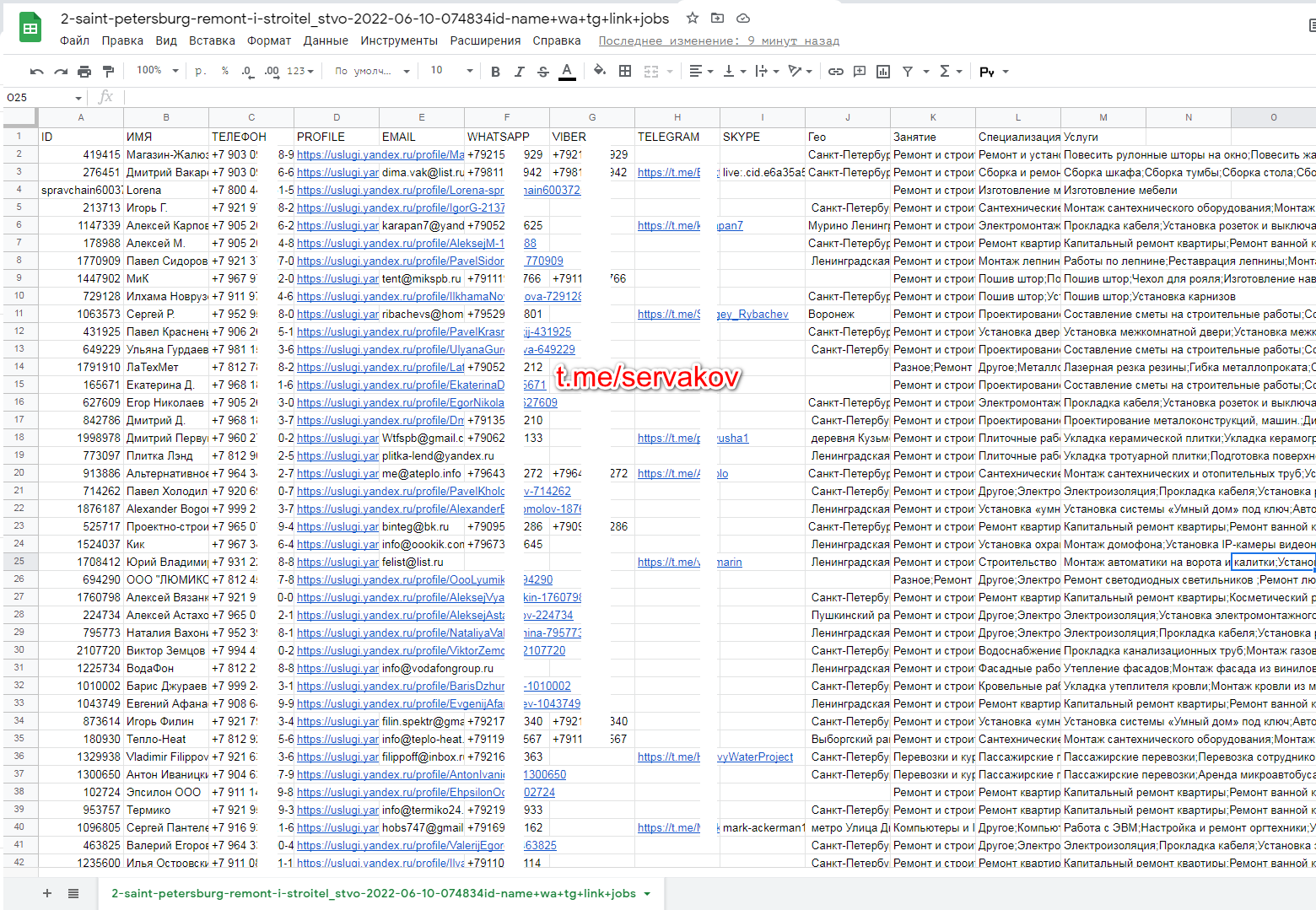The image size is (1316, 910).
Task: Select the Paint format roller tool
Action: [108, 72]
